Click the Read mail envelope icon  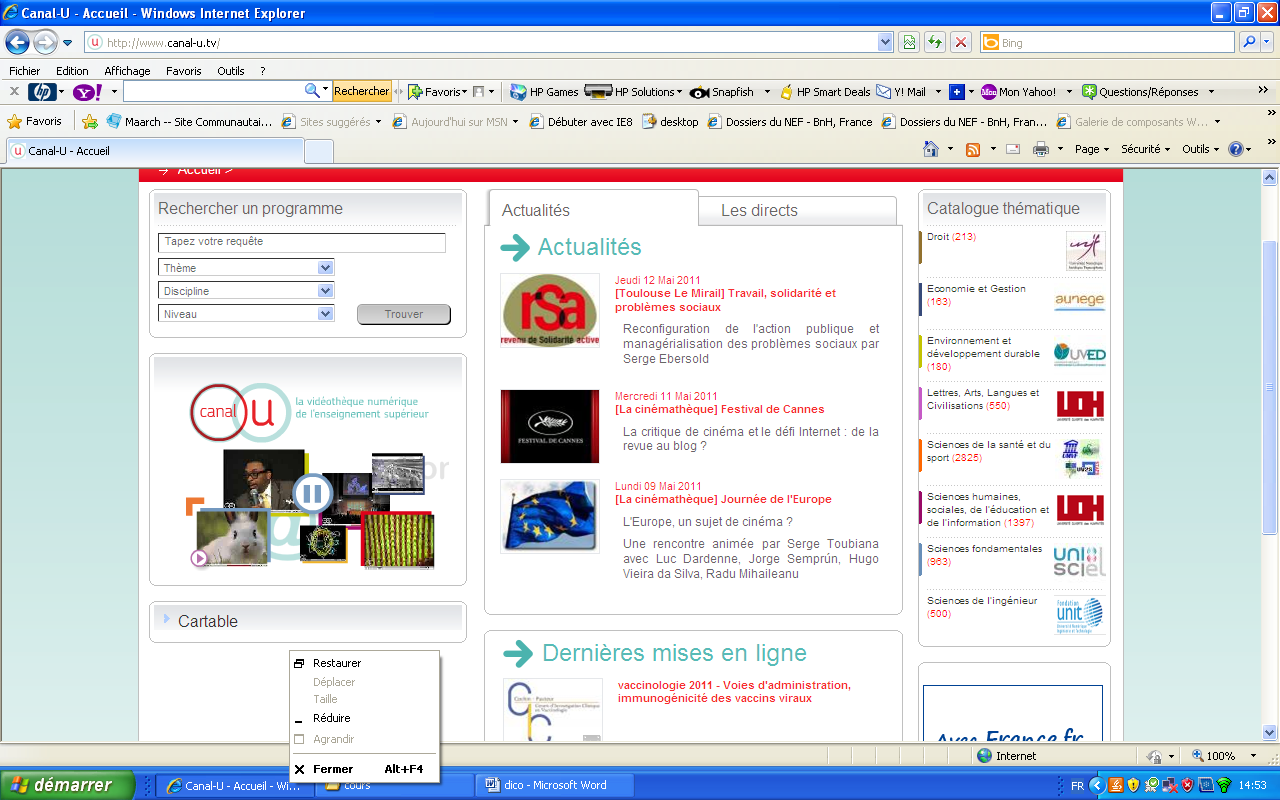pos(1012,149)
